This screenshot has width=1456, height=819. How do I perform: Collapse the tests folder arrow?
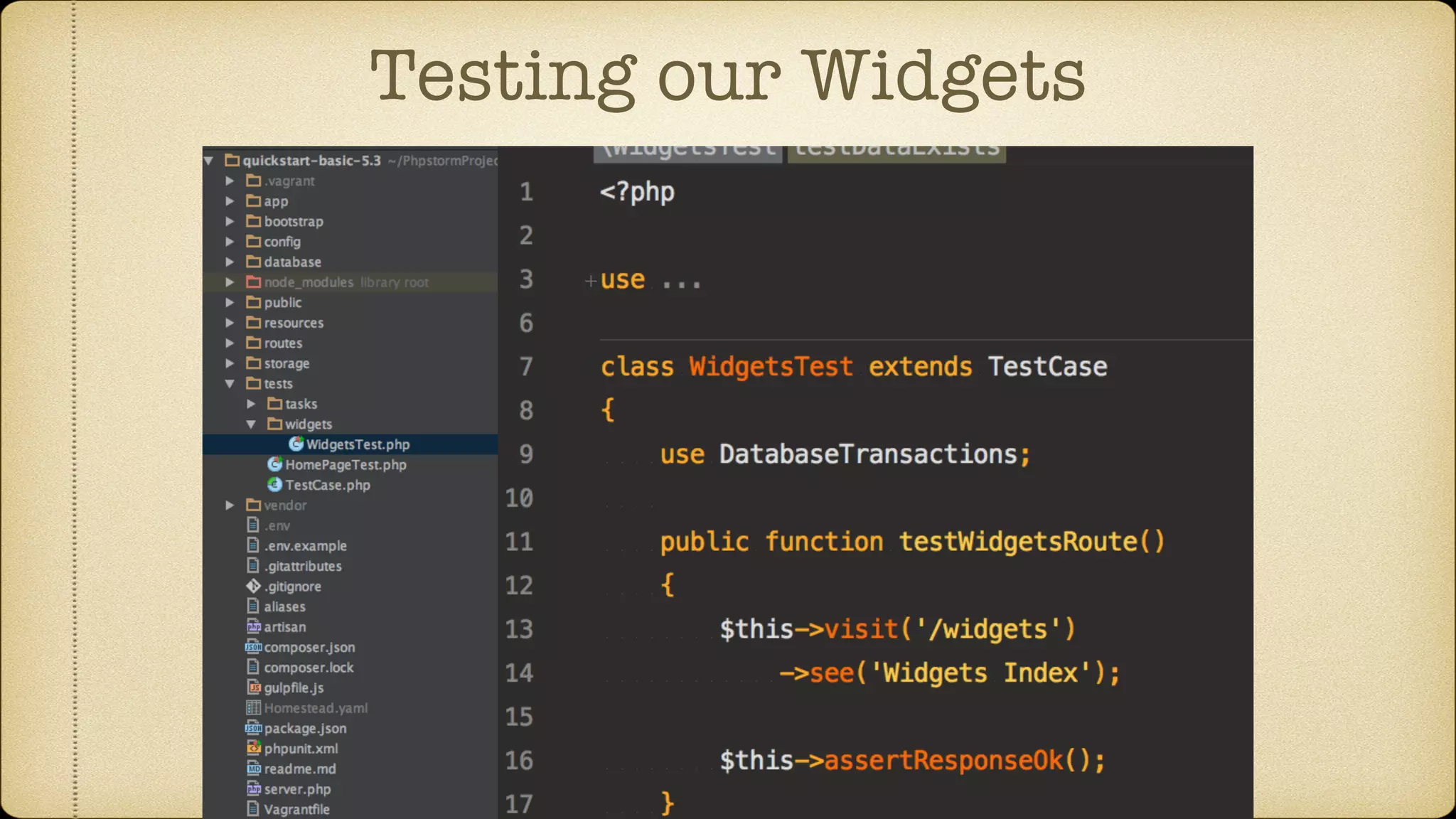click(230, 384)
